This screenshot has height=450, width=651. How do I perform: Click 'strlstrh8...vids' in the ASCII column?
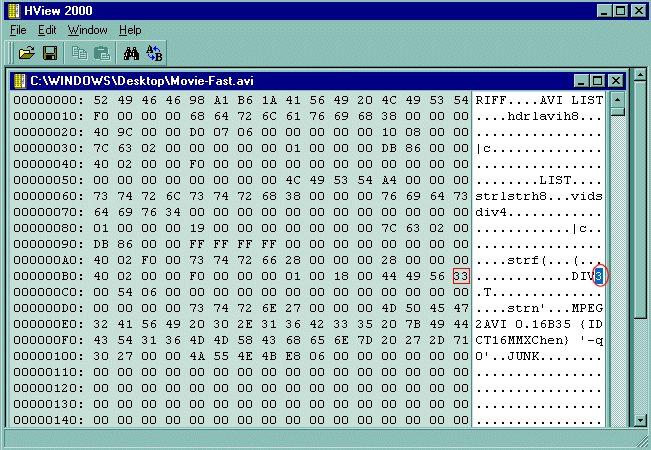tap(539, 196)
